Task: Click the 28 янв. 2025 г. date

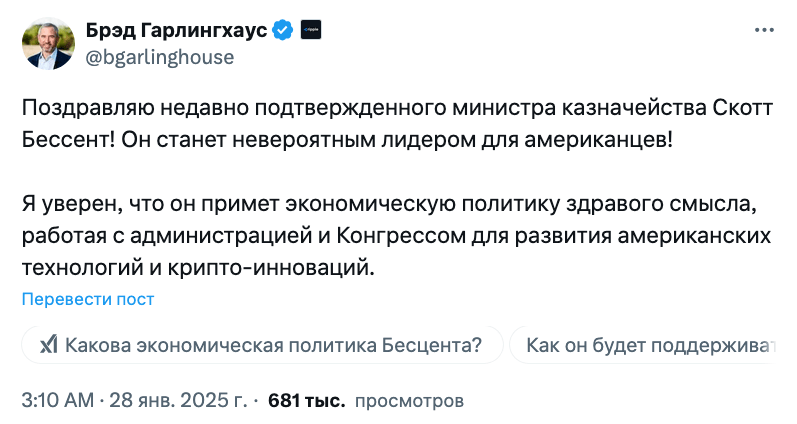Action: (178, 400)
